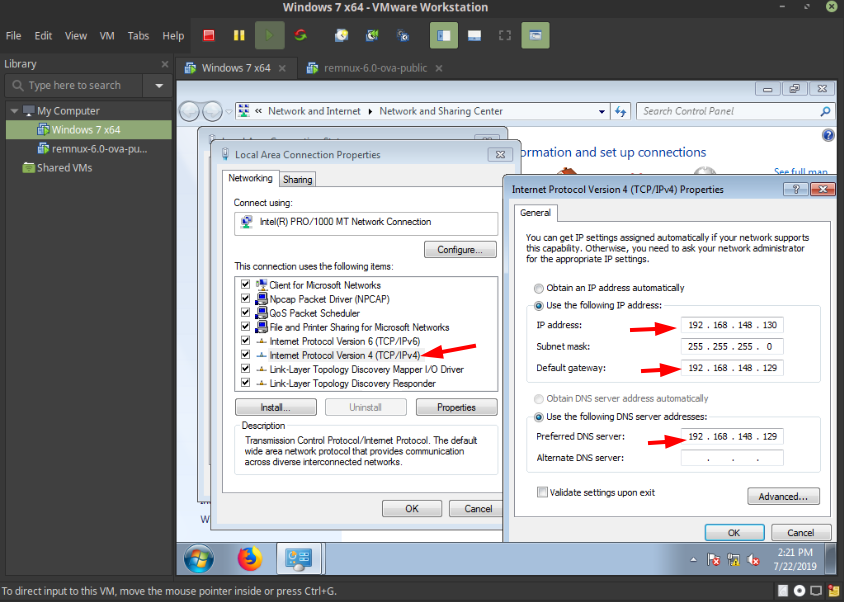This screenshot has height=602, width=844.
Task: Open the Tabs menu
Action: (138, 36)
